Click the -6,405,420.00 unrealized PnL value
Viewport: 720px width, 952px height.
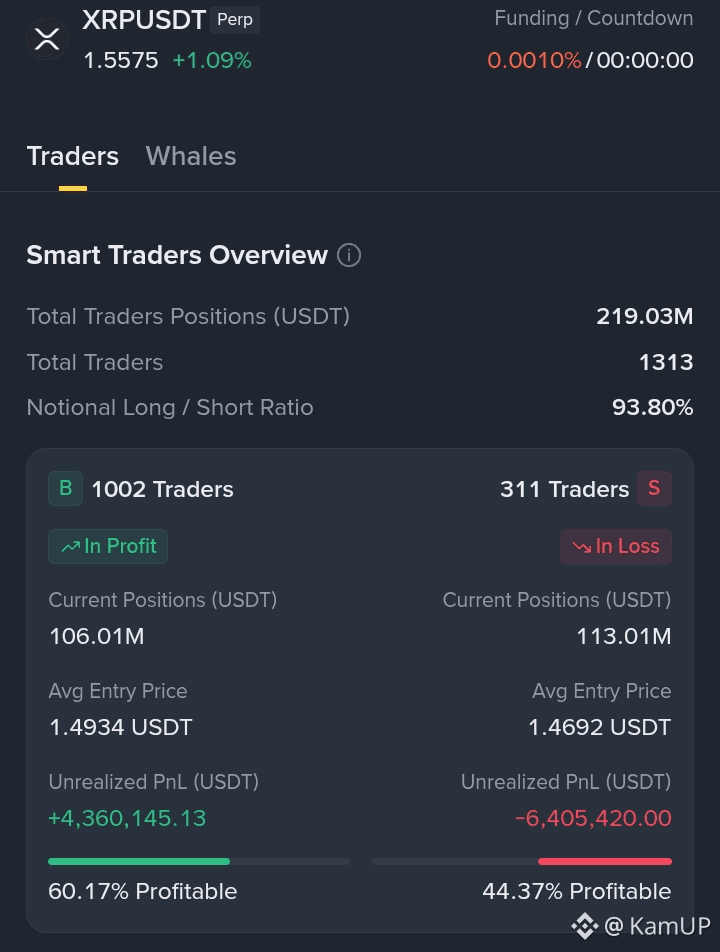tap(593, 818)
